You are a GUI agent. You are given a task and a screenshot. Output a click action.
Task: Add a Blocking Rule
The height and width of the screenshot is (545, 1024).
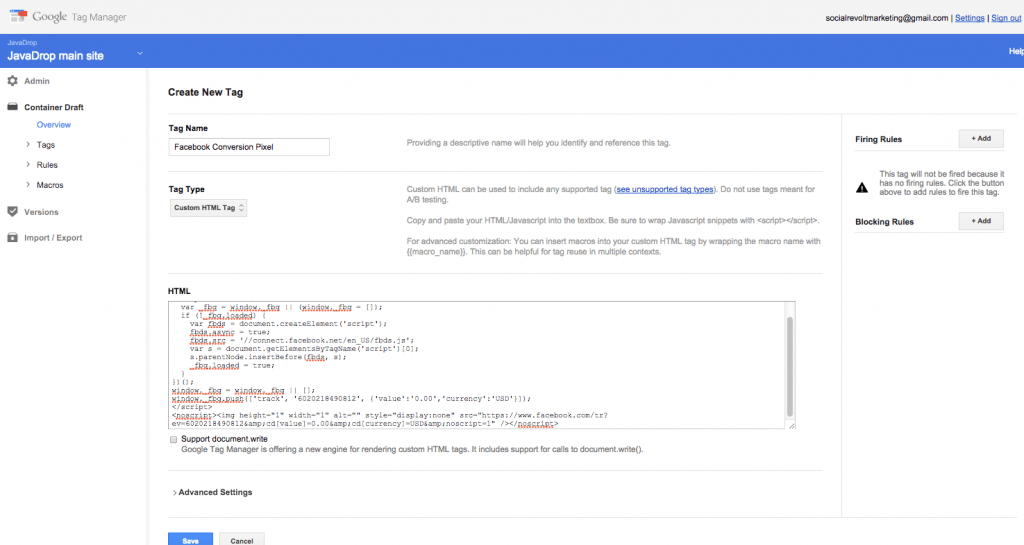[x=980, y=221]
